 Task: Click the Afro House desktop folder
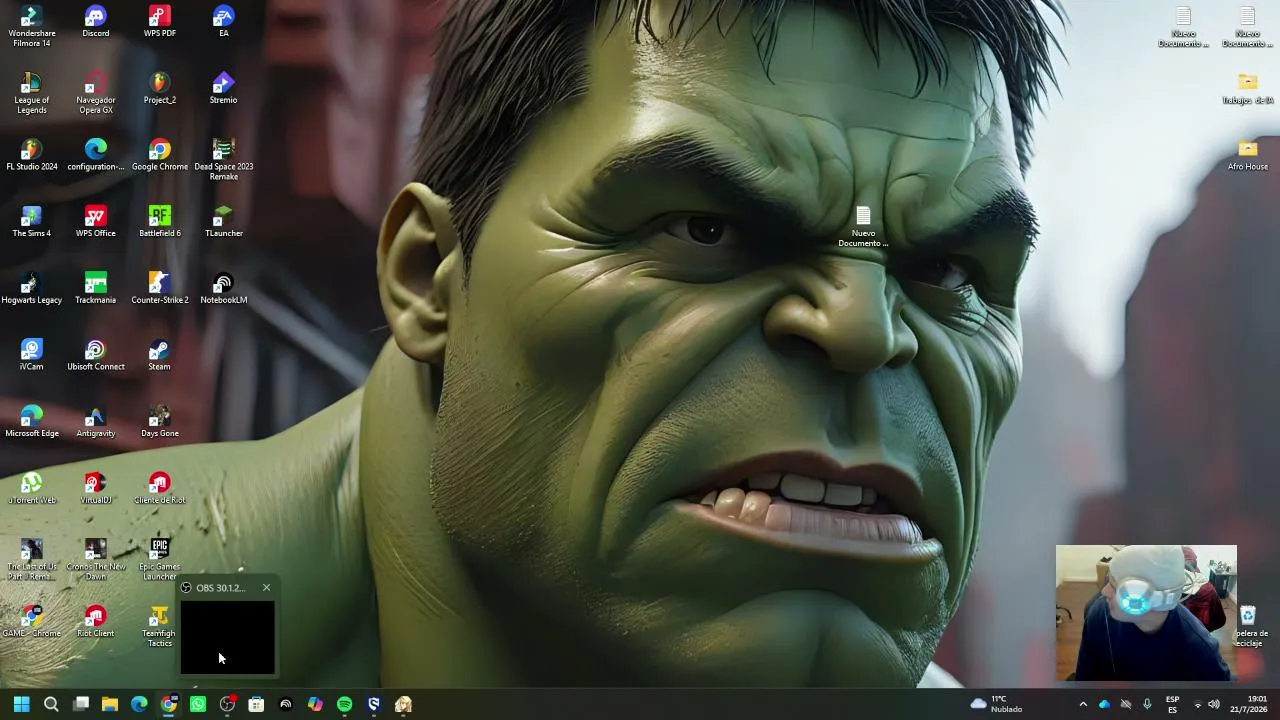[1248, 155]
